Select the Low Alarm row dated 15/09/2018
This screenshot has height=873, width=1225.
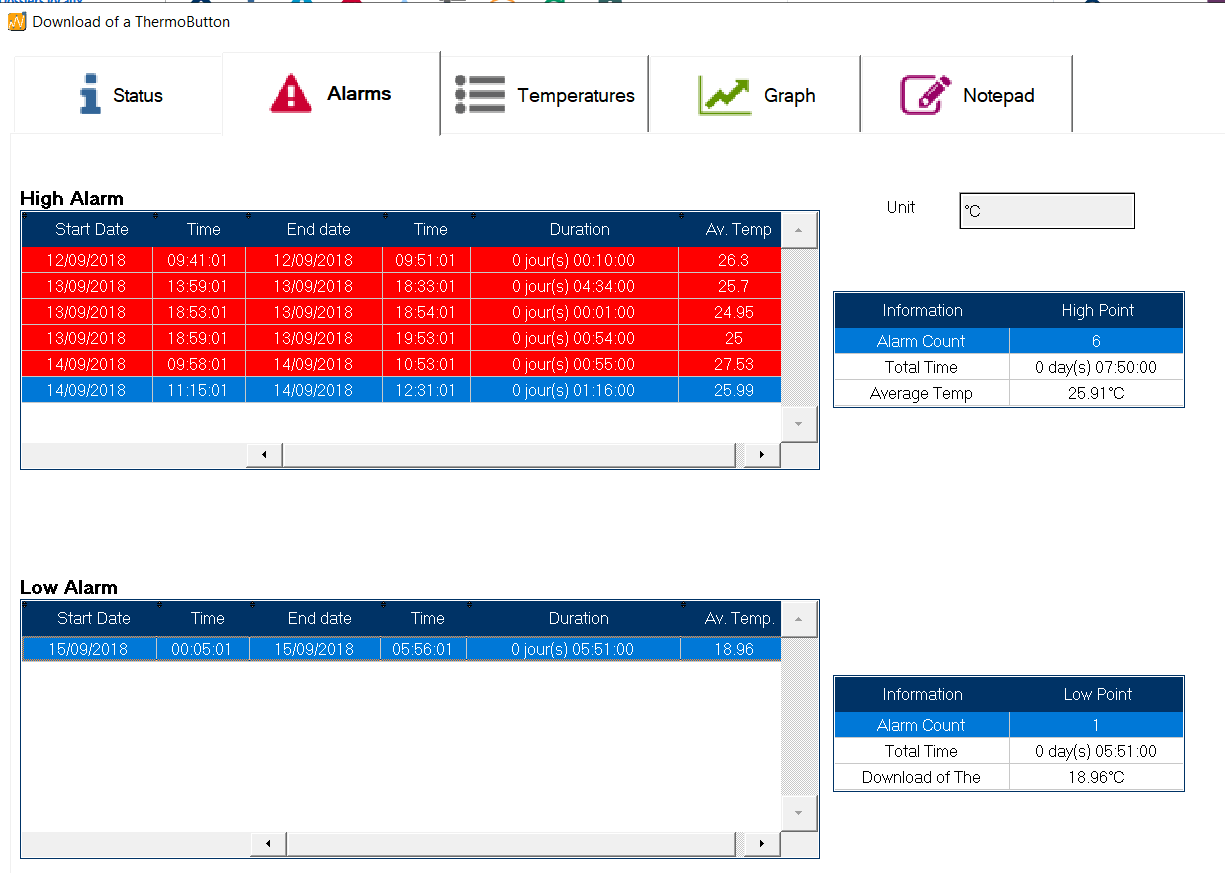pyautogui.click(x=300, y=649)
